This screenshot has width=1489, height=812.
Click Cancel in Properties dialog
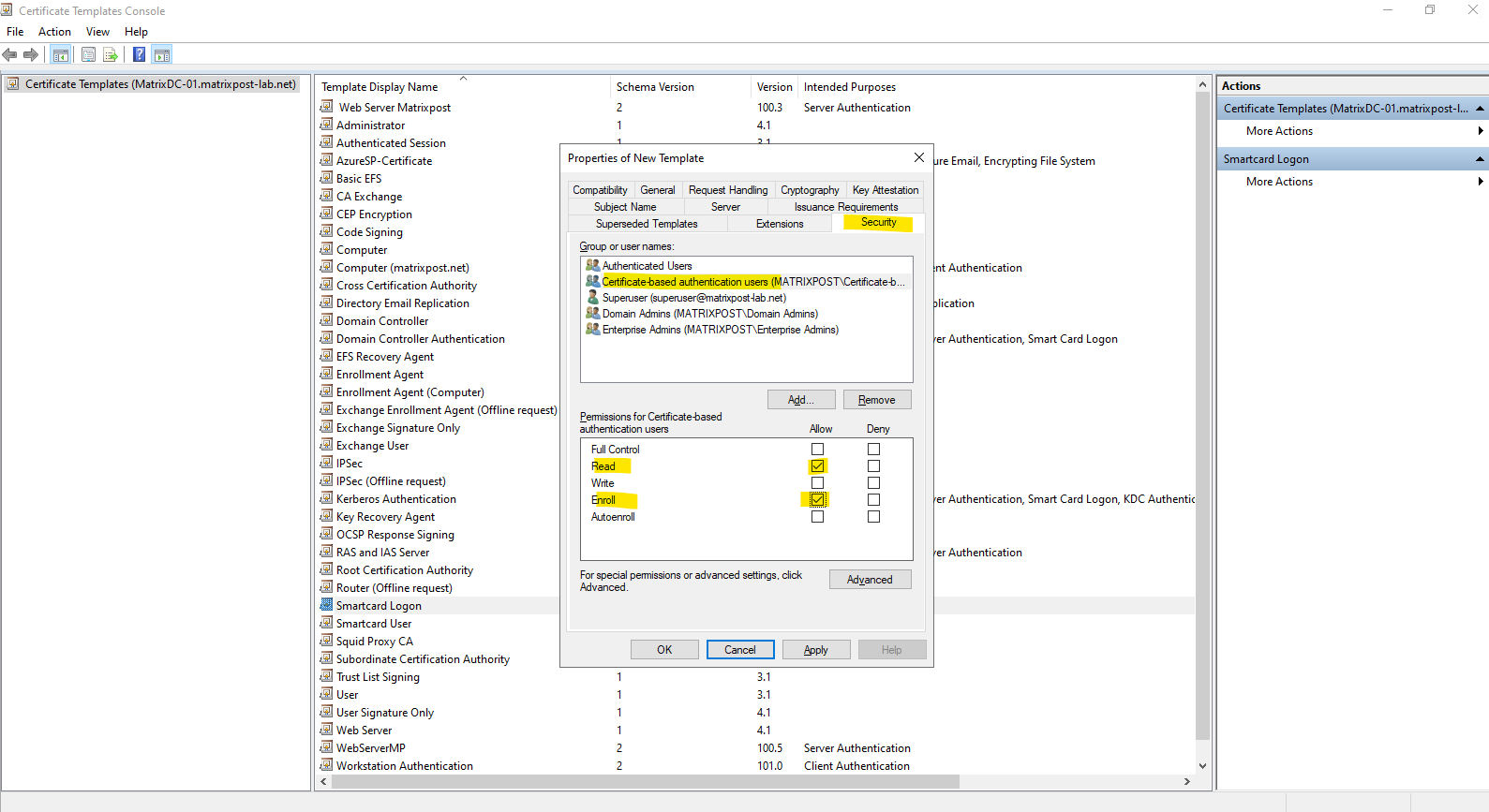pyautogui.click(x=740, y=650)
